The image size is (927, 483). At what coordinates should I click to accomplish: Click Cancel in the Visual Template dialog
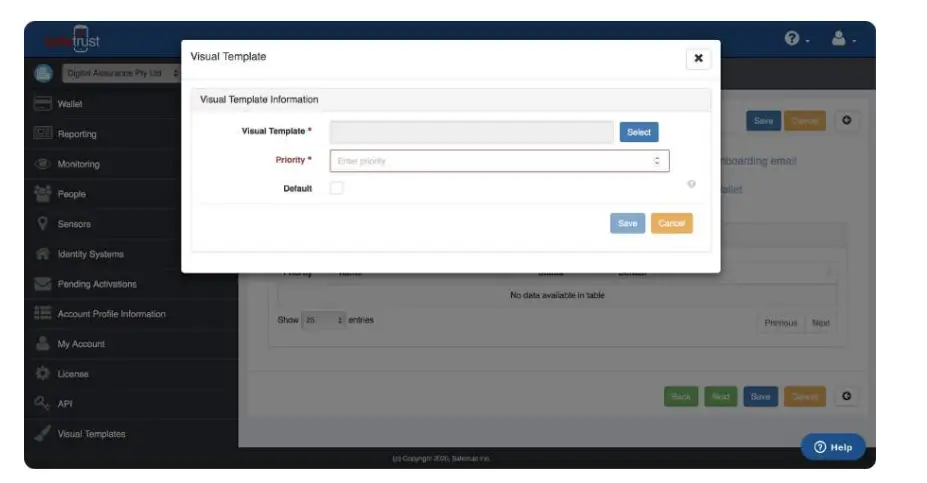(672, 223)
